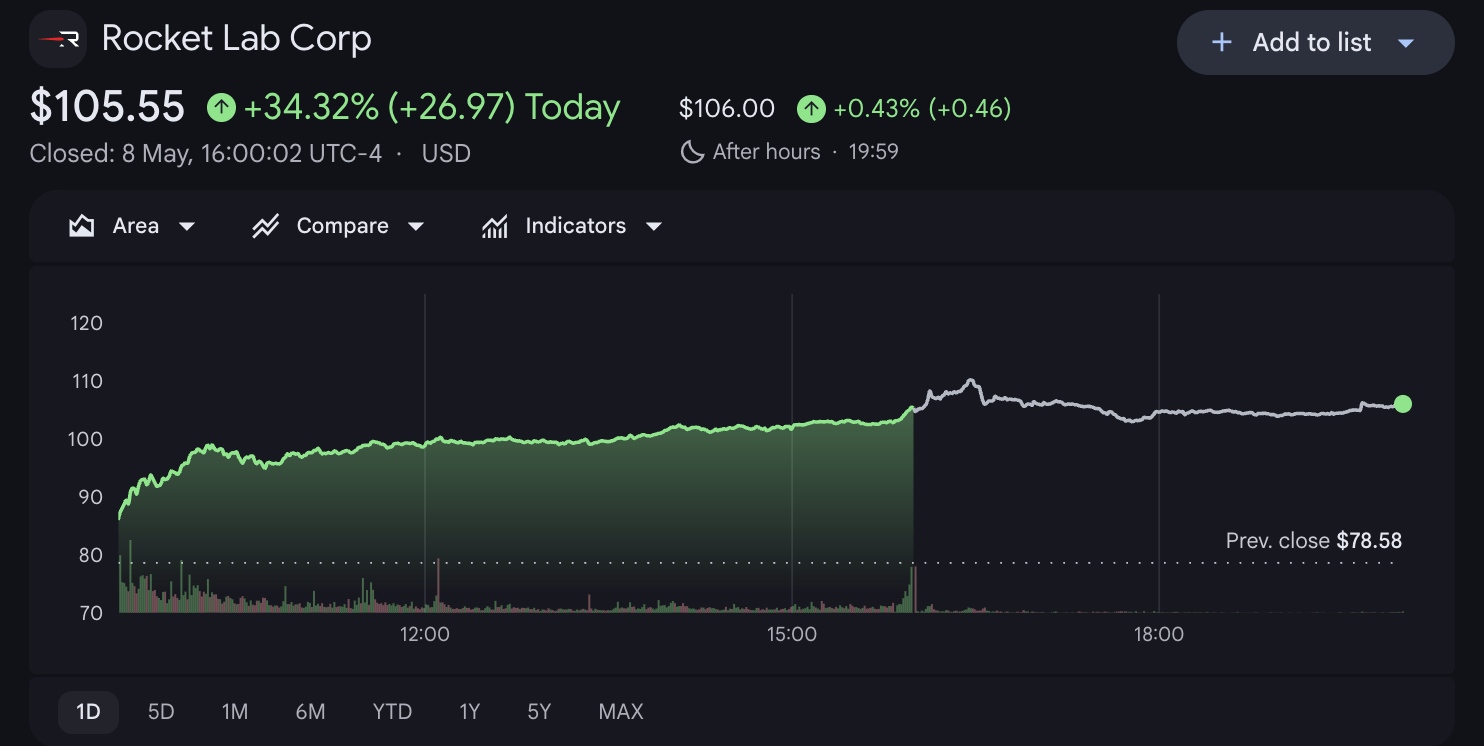Click the Compare lines icon
This screenshot has height=746, width=1484.
click(265, 226)
